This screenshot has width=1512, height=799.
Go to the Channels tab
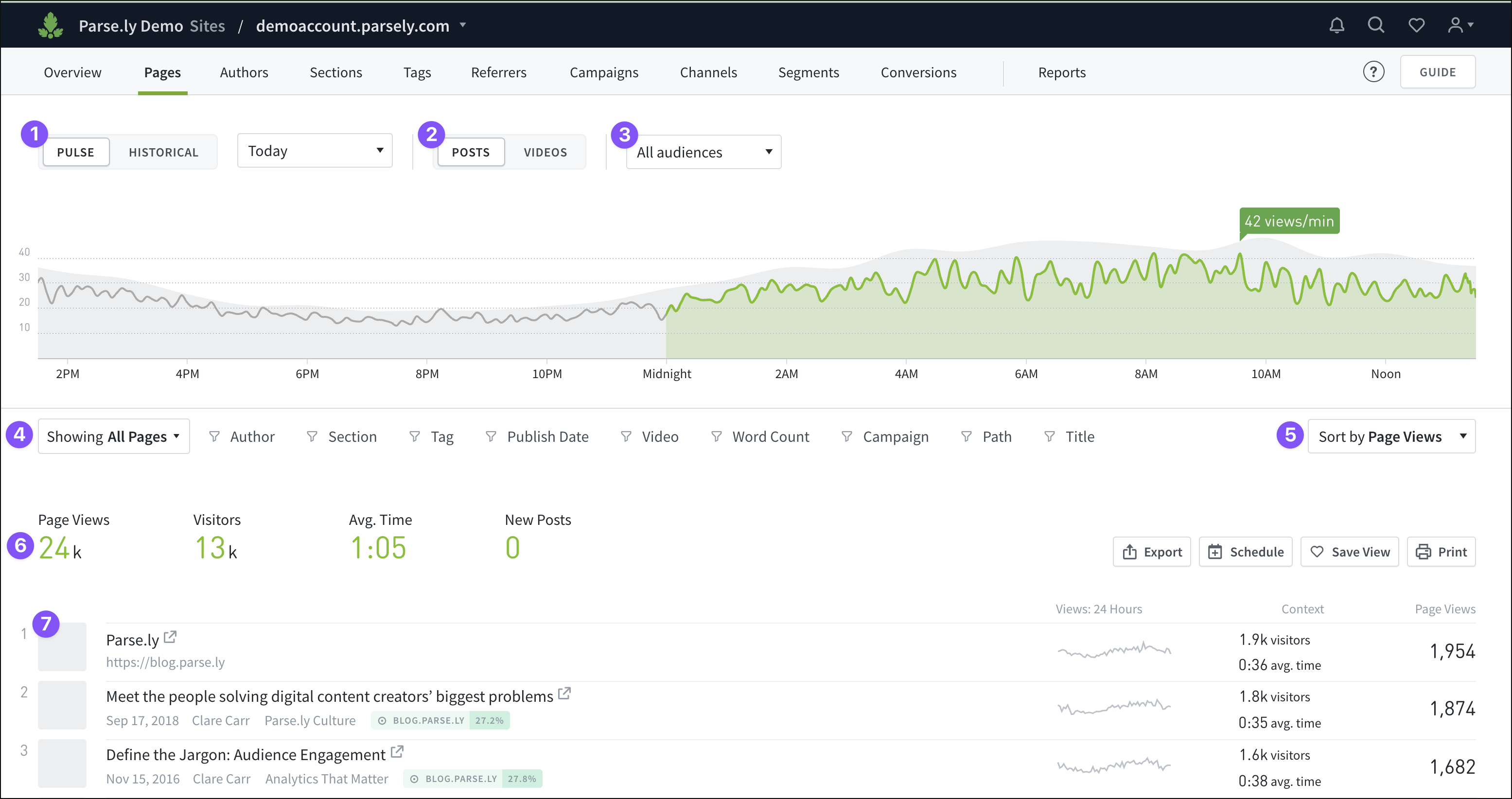708,72
